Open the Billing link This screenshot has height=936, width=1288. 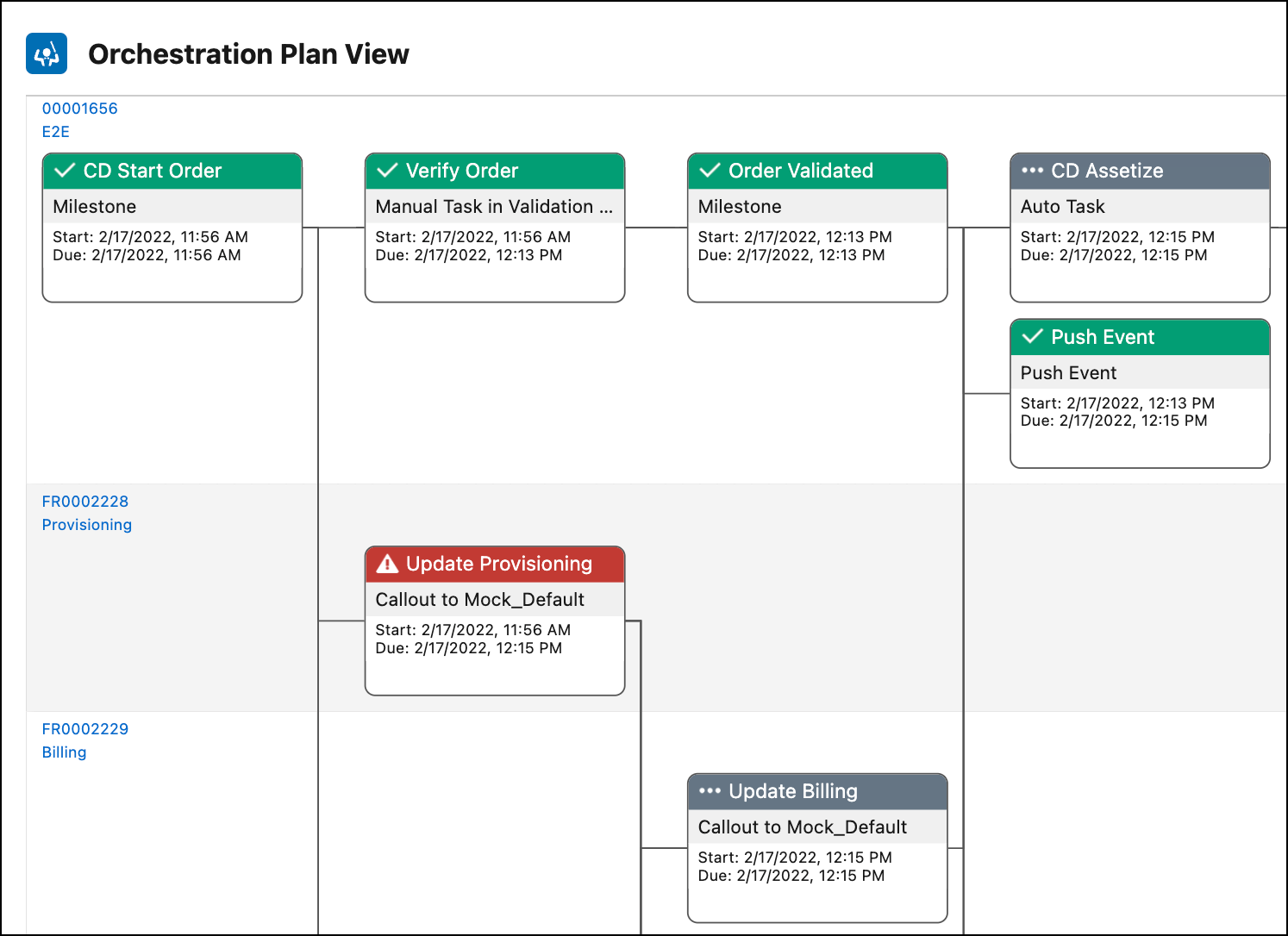[x=64, y=752]
